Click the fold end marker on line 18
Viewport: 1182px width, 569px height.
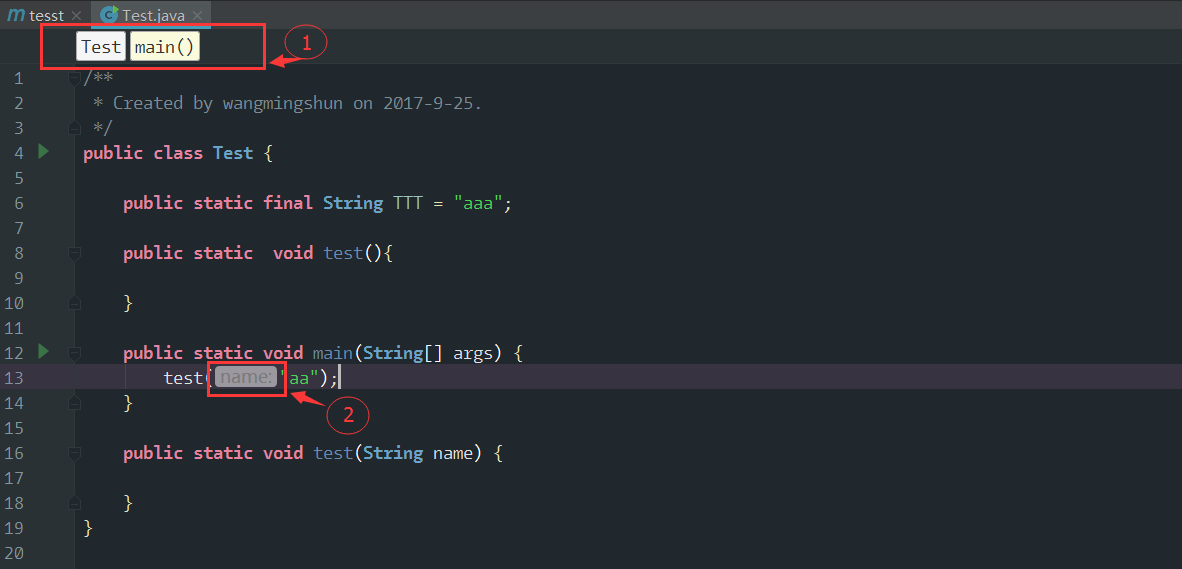tap(74, 503)
